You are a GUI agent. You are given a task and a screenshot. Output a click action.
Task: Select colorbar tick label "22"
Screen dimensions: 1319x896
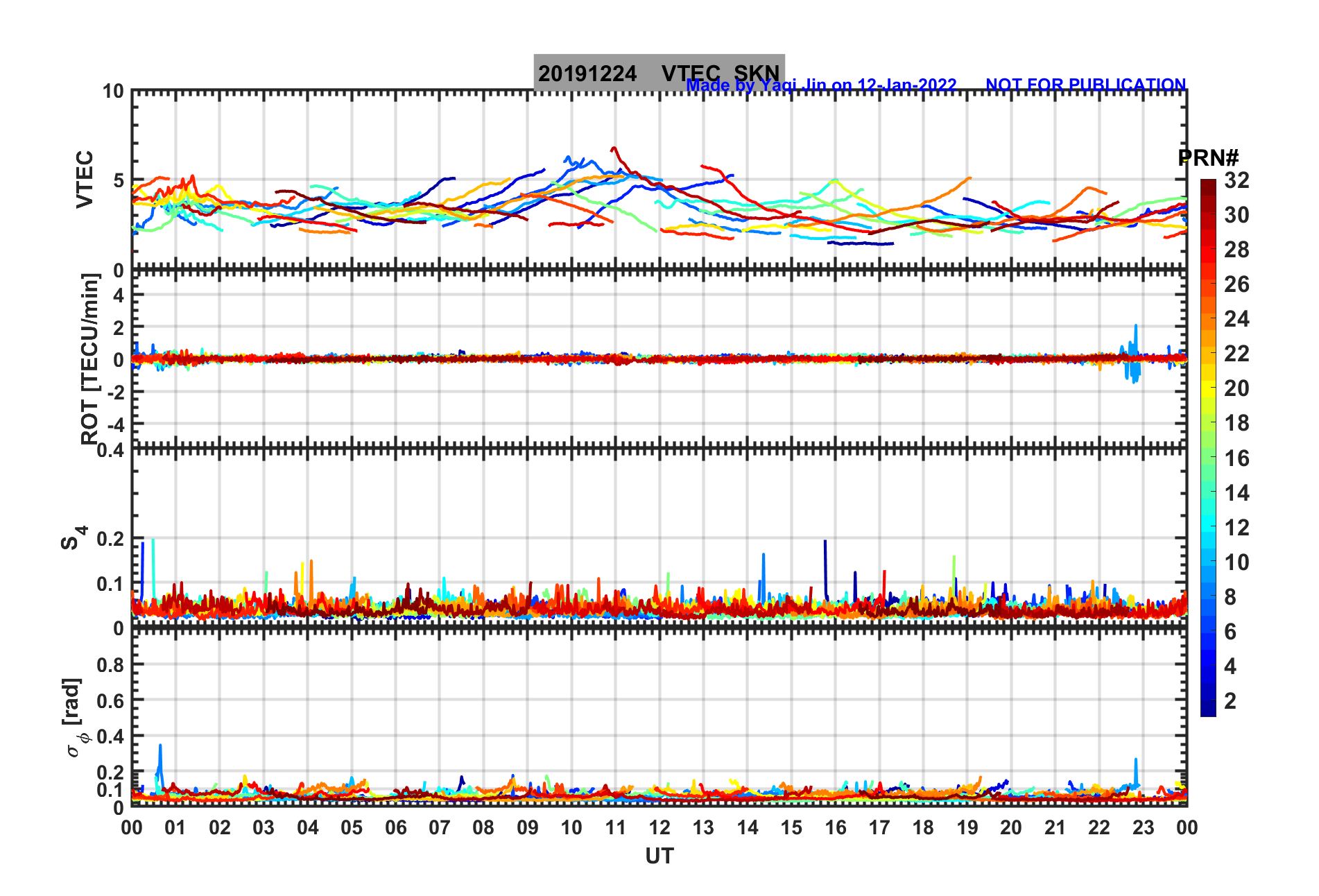pyautogui.click(x=1236, y=354)
